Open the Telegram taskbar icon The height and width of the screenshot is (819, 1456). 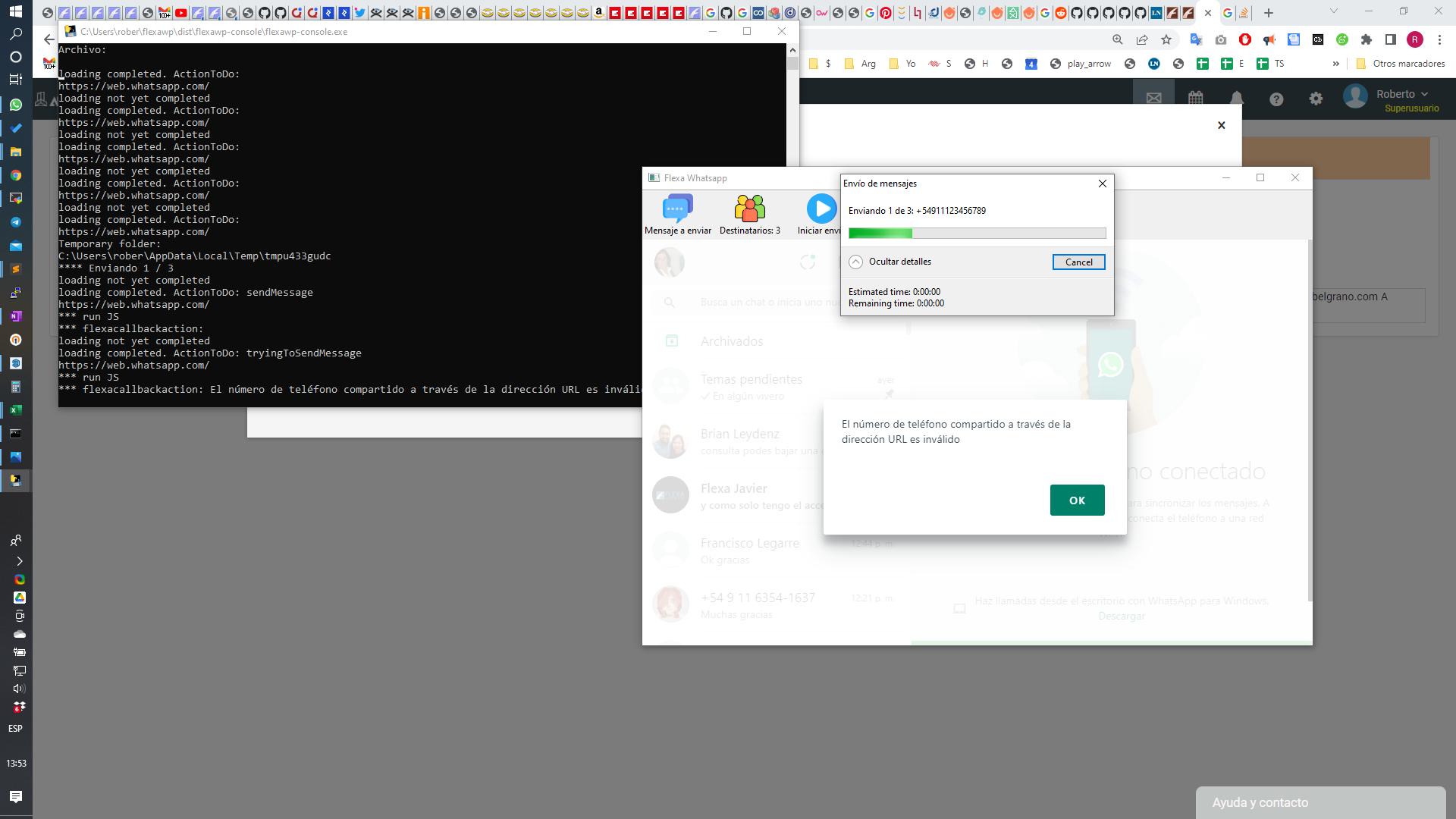[x=15, y=222]
